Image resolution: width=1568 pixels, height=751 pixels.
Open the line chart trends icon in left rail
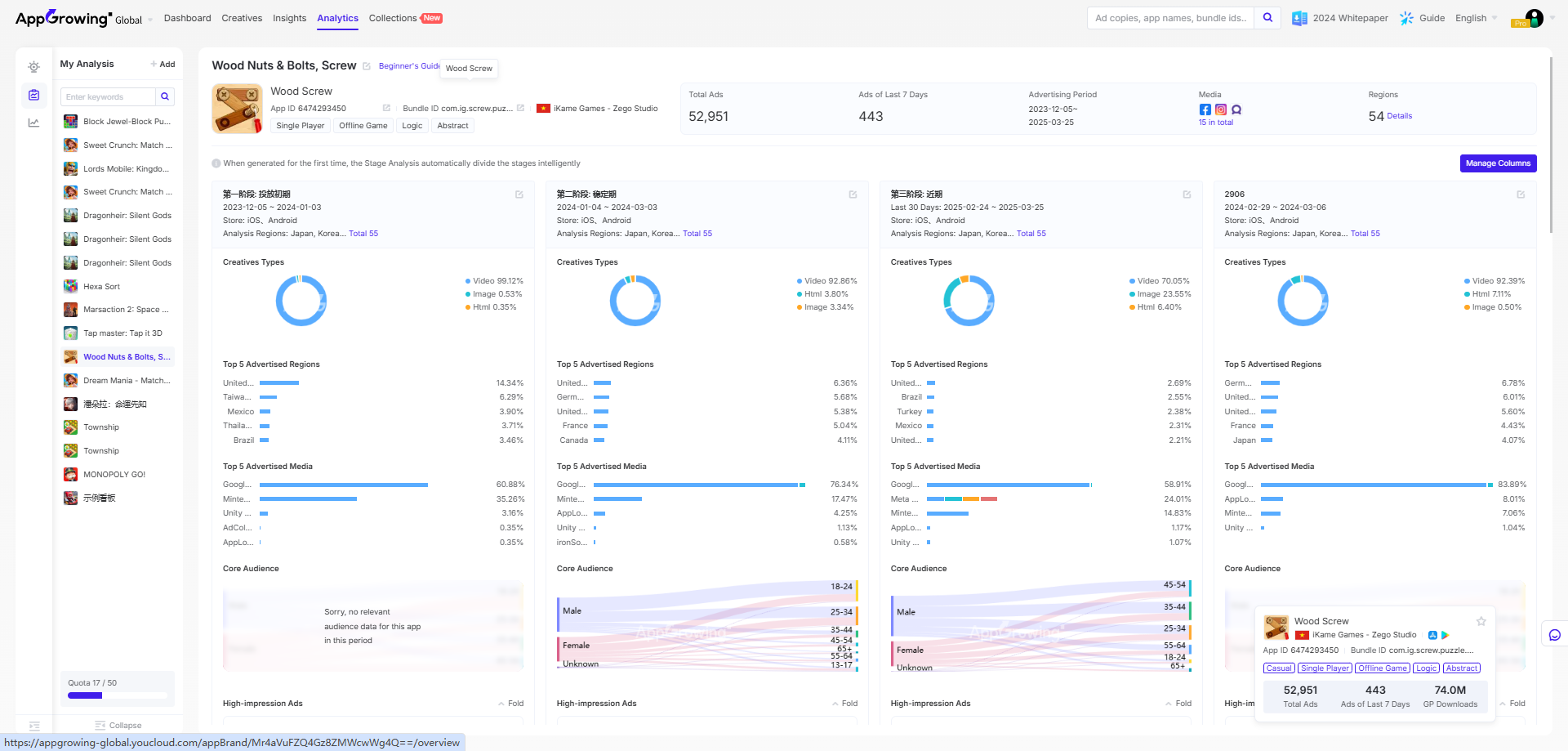(x=33, y=123)
